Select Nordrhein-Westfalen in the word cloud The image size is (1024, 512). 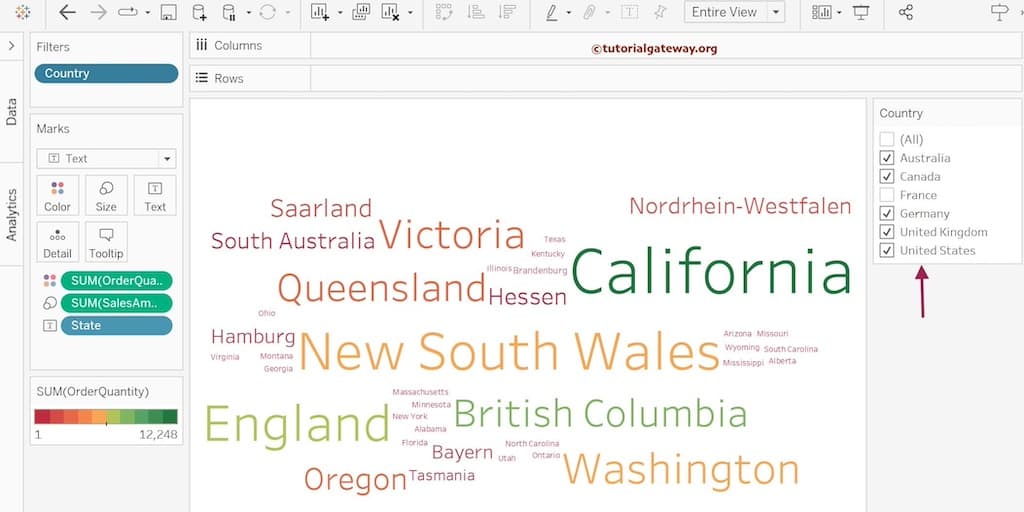(741, 206)
